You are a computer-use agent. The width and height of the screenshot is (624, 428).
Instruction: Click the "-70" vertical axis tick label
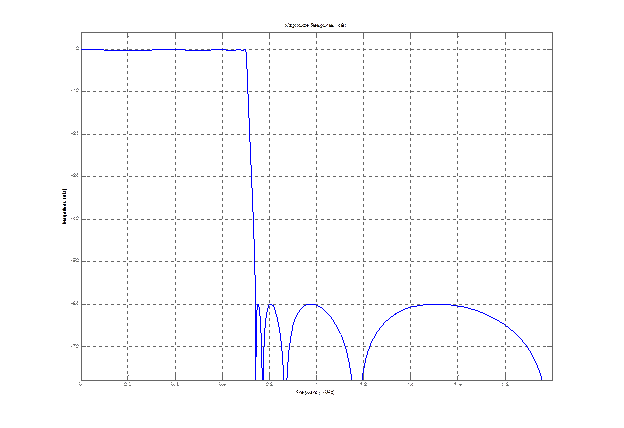75,346
